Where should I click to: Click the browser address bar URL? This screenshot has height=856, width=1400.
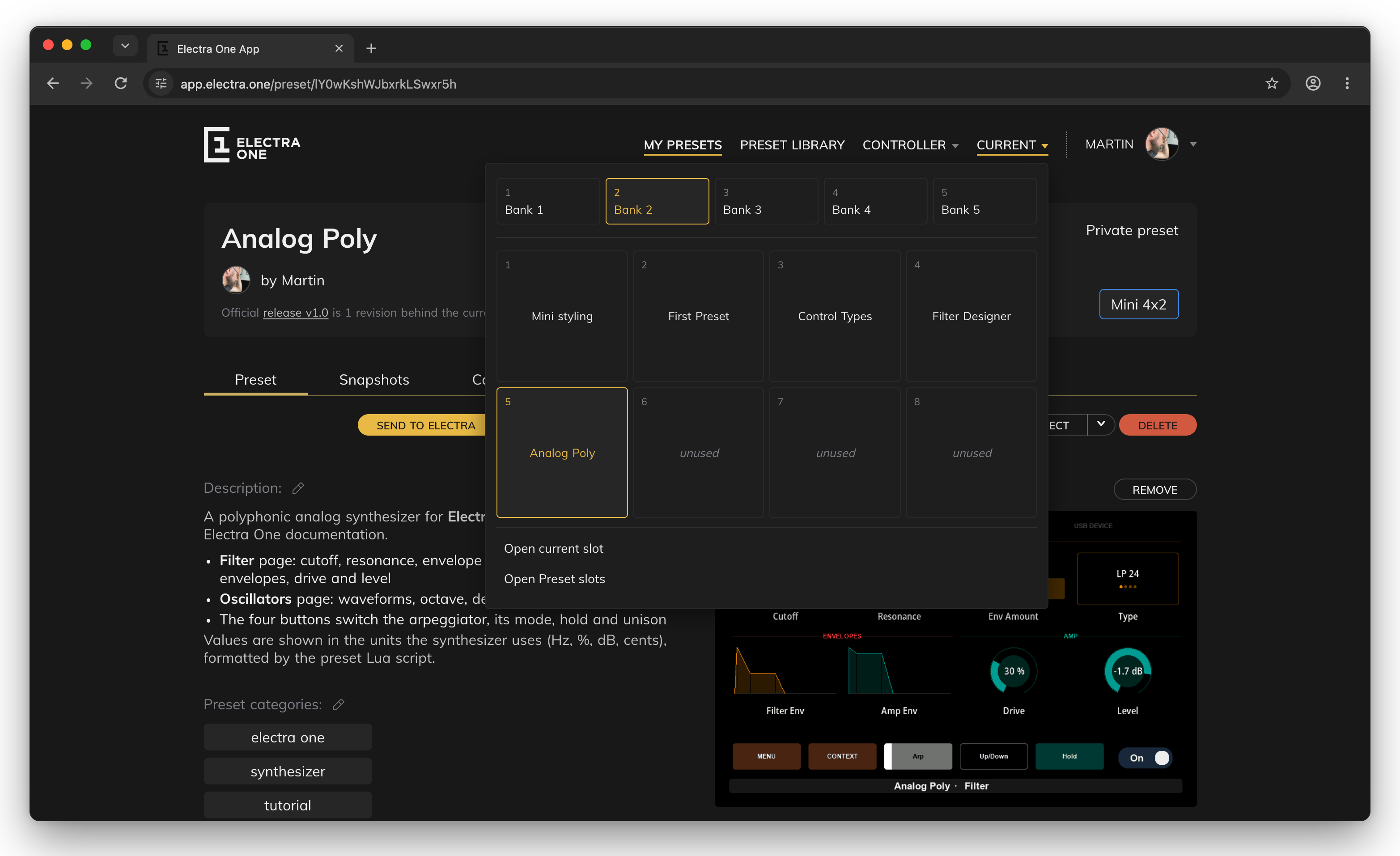pos(318,84)
